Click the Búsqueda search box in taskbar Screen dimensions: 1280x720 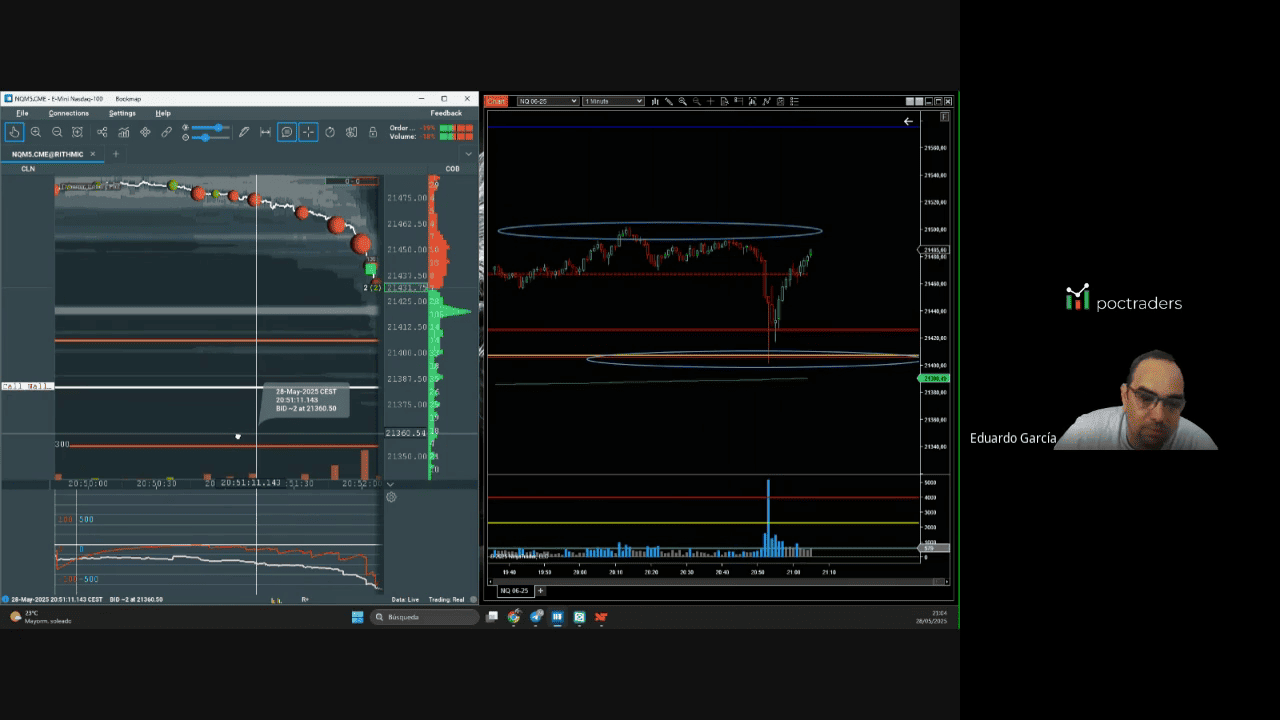pyautogui.click(x=423, y=617)
